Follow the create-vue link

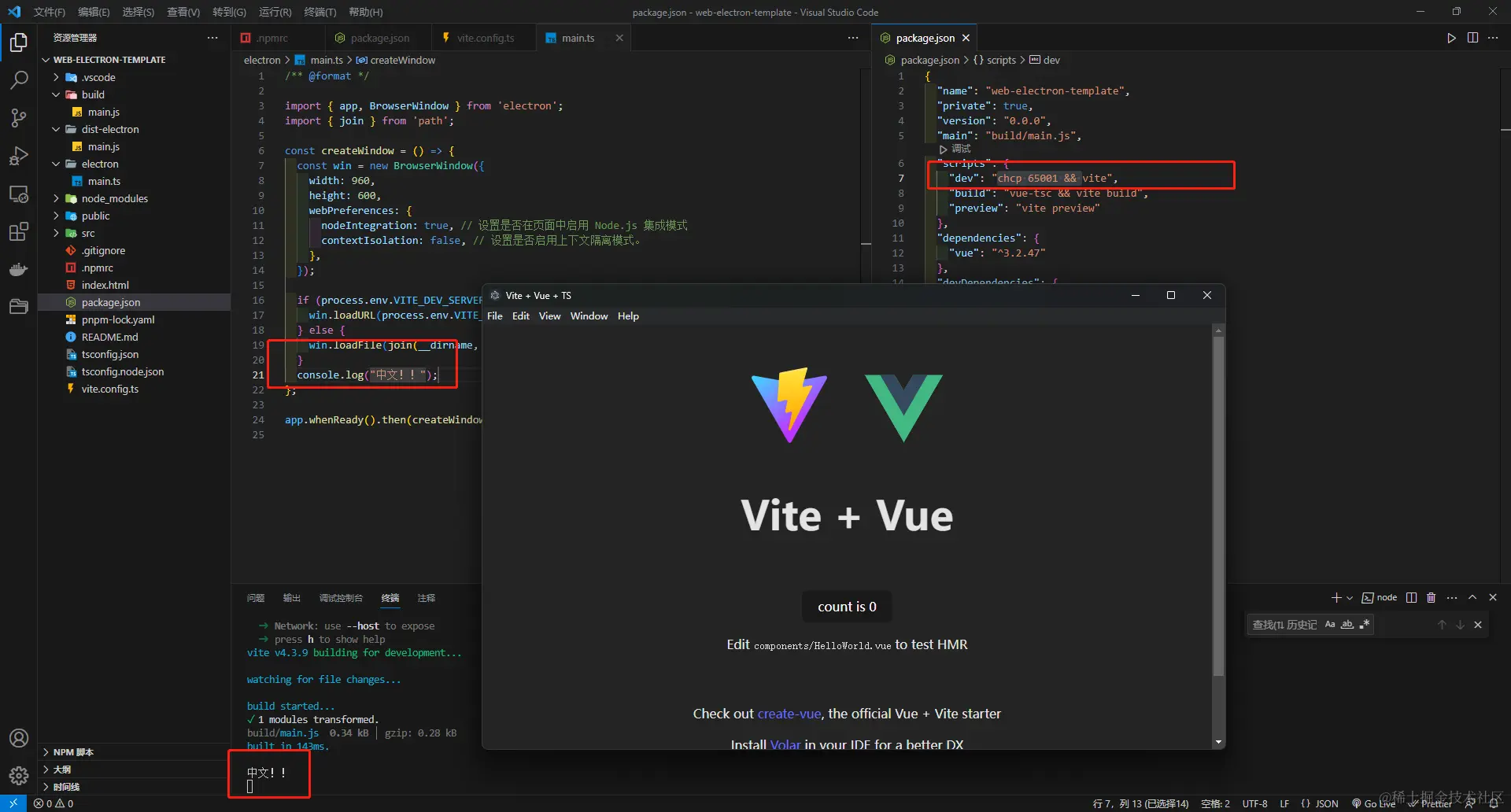[x=789, y=714]
